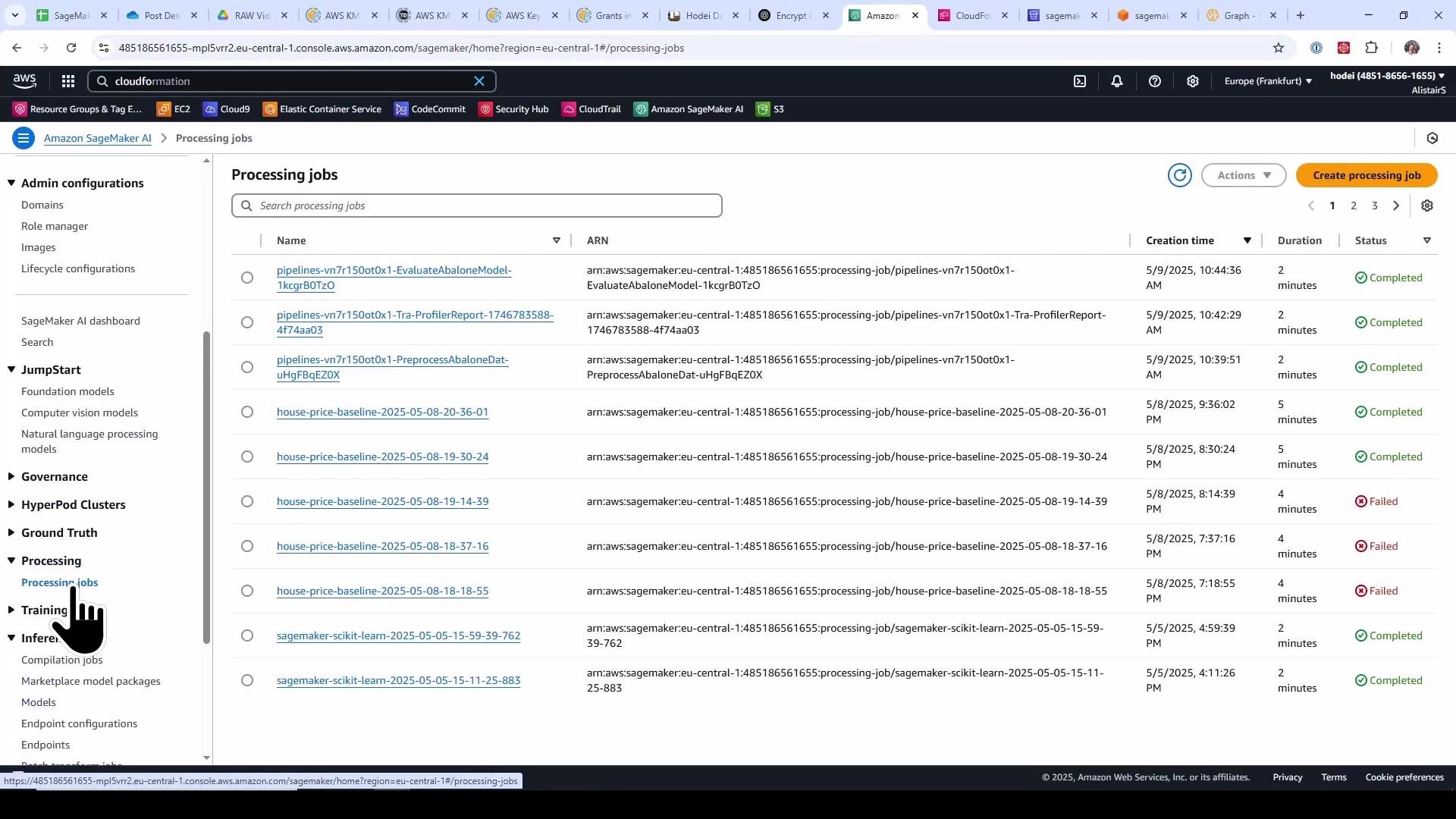Open the Europe (Frankfurt) region selector
Viewport: 1456px width, 819px height.
1268,81
